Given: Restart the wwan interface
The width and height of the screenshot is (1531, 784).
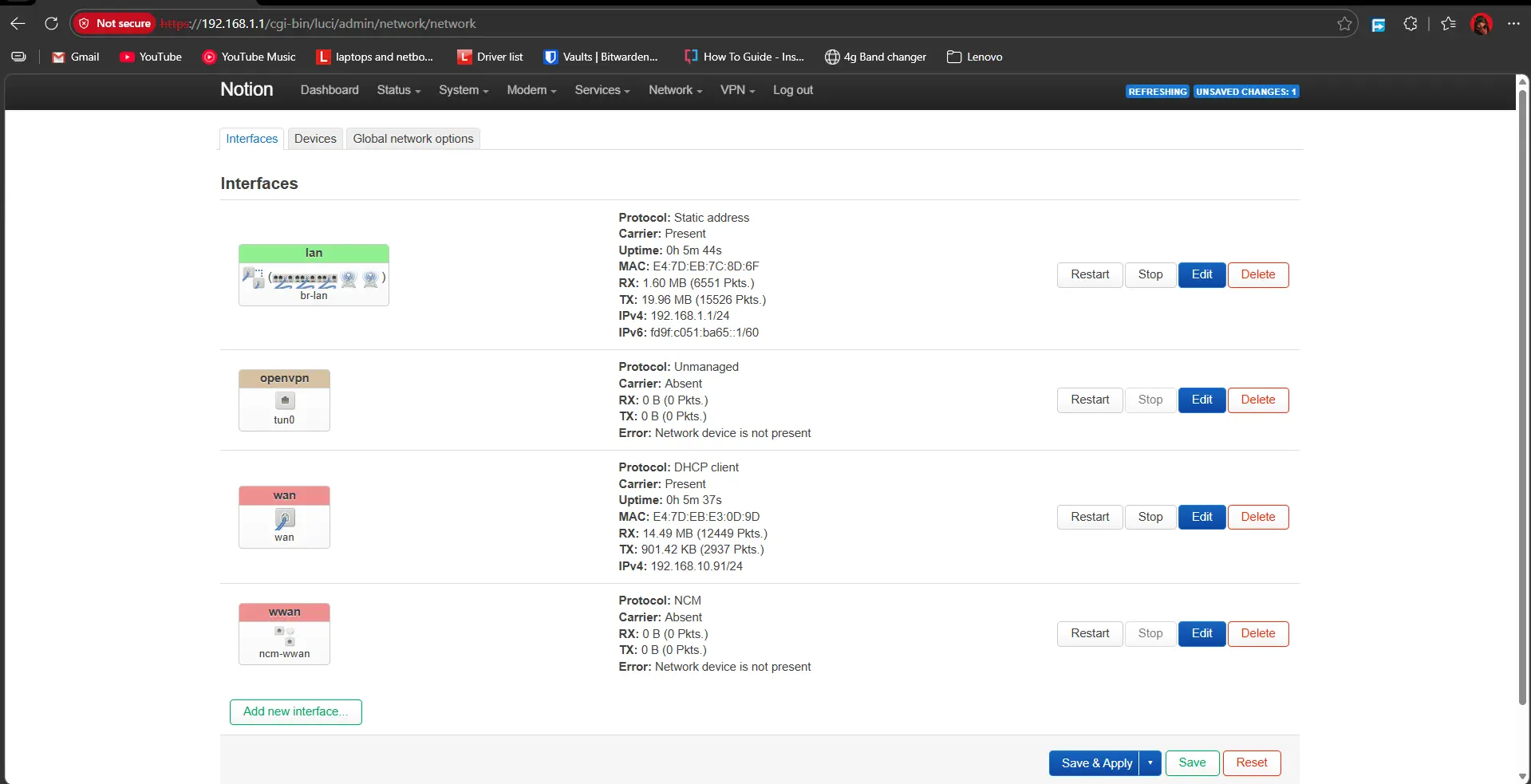Looking at the screenshot, I should pyautogui.click(x=1090, y=634).
